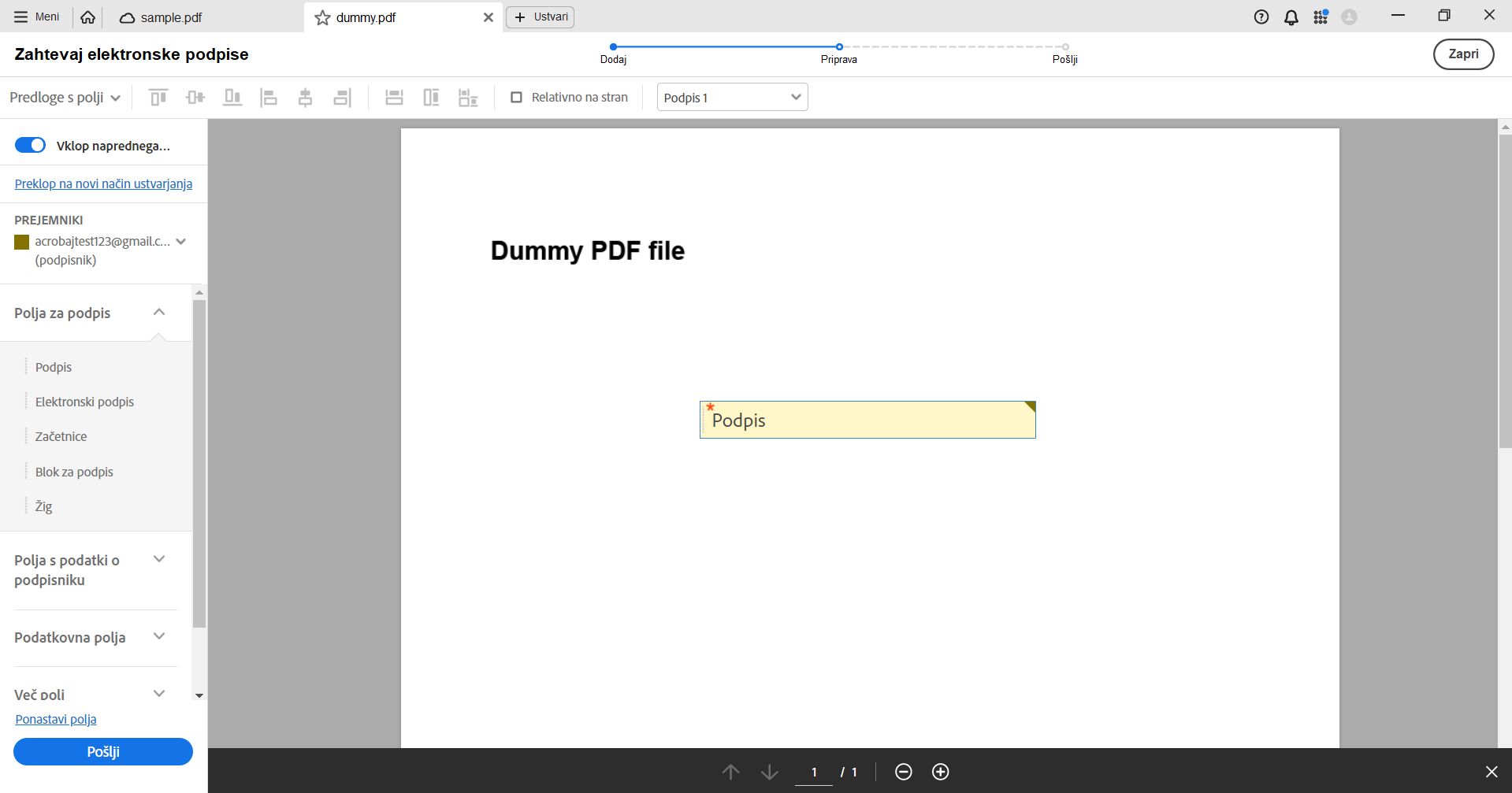Open the user profile avatar
This screenshot has height=793, width=1512.
(x=1349, y=17)
